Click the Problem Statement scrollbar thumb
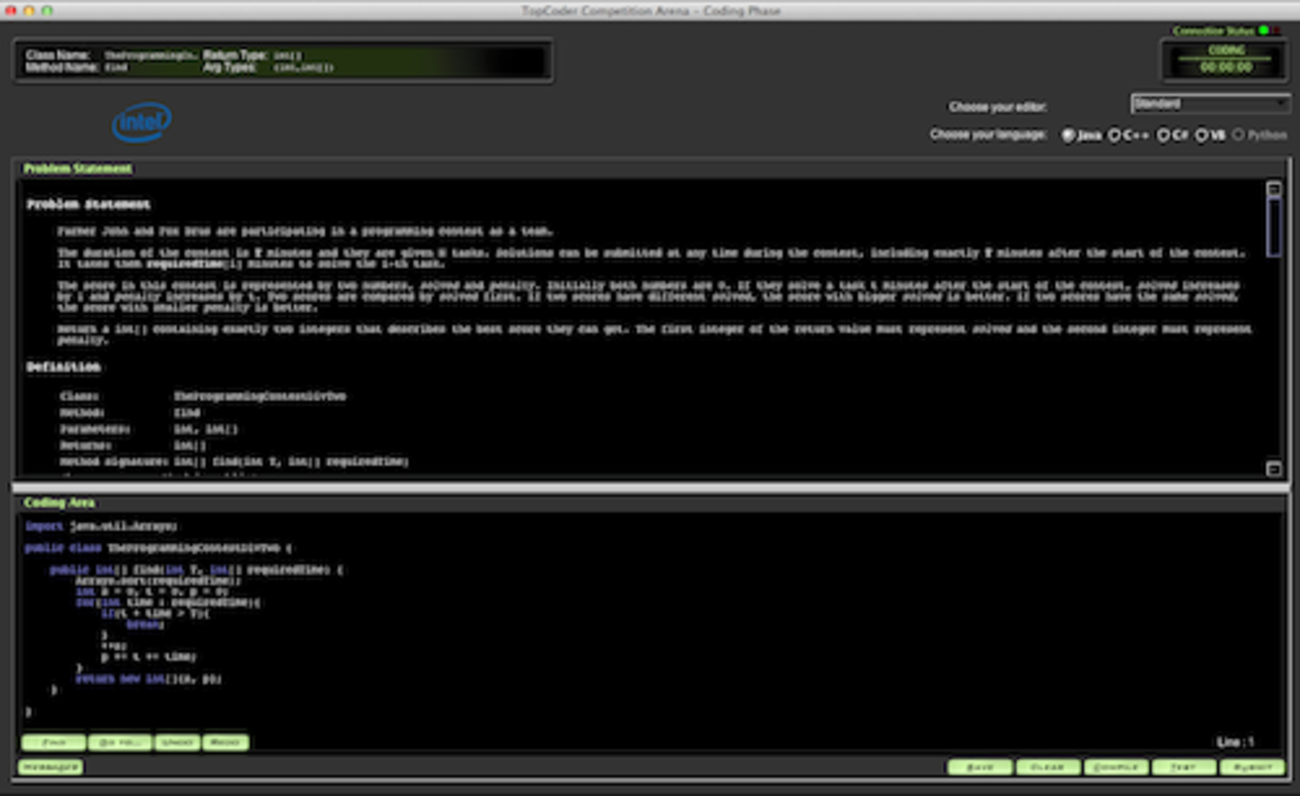1300x796 pixels. pyautogui.click(x=1274, y=228)
